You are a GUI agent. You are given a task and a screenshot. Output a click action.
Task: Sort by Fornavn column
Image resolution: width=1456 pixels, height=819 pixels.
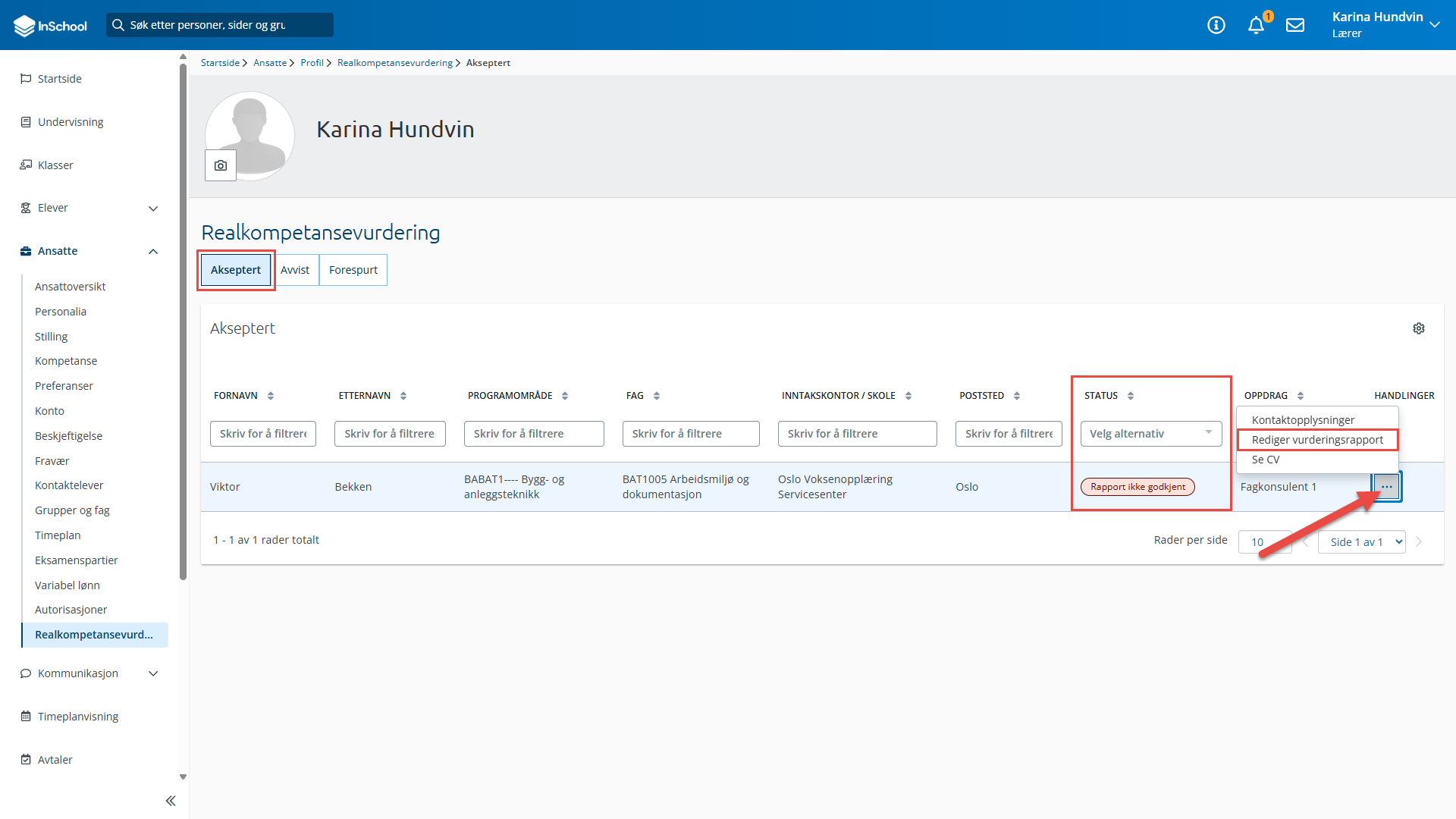click(271, 396)
